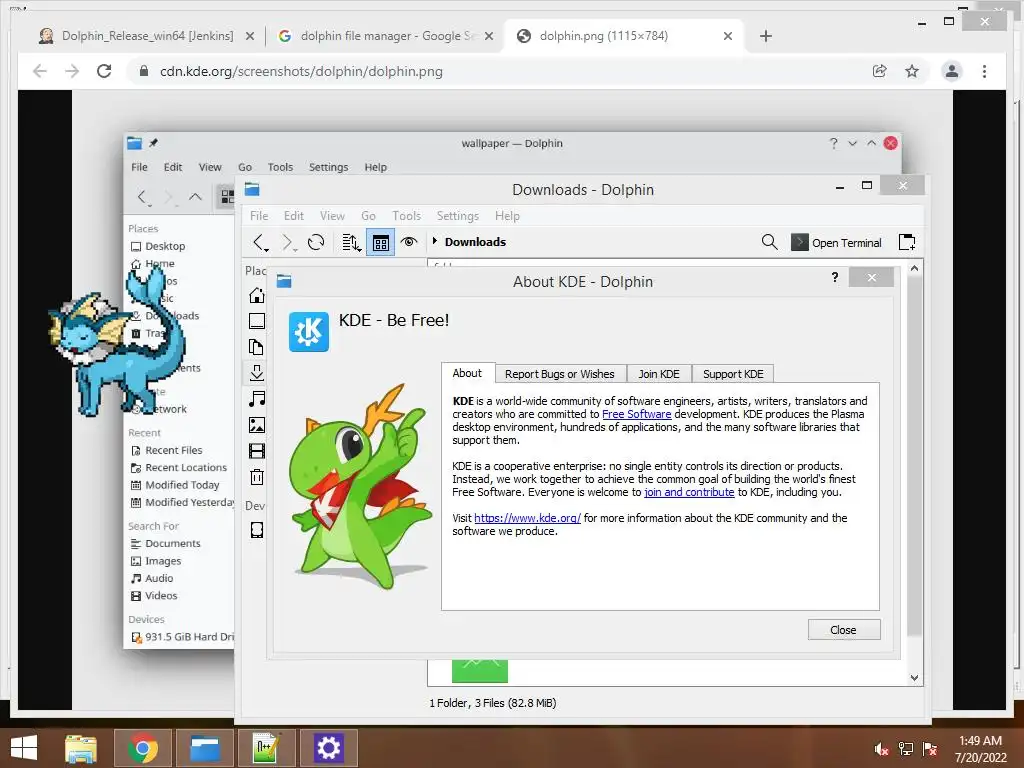The width and height of the screenshot is (1024, 768).
Task: Click the scroll down arrow in Dolphin file view
Action: pos(914,678)
